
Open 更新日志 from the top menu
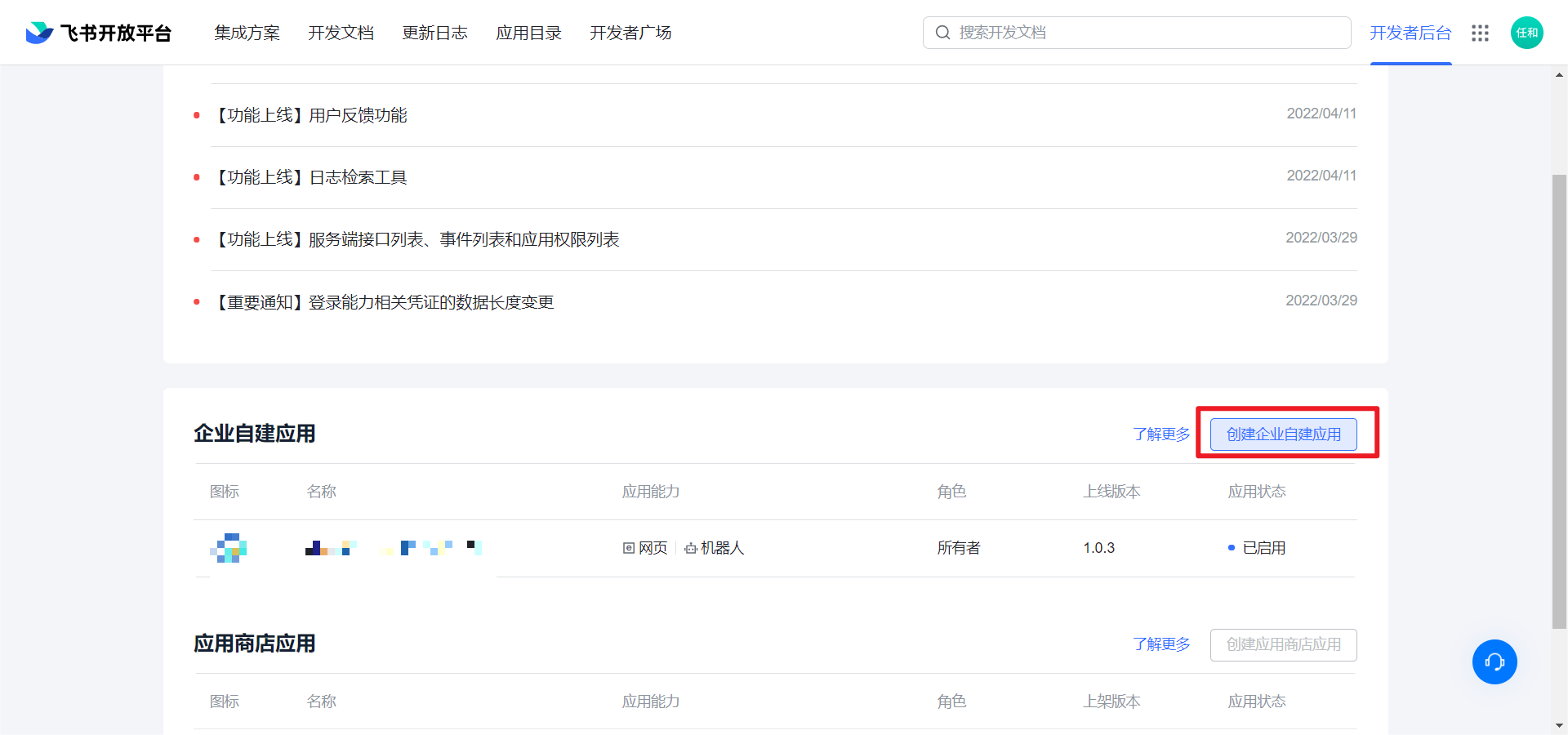pos(435,33)
